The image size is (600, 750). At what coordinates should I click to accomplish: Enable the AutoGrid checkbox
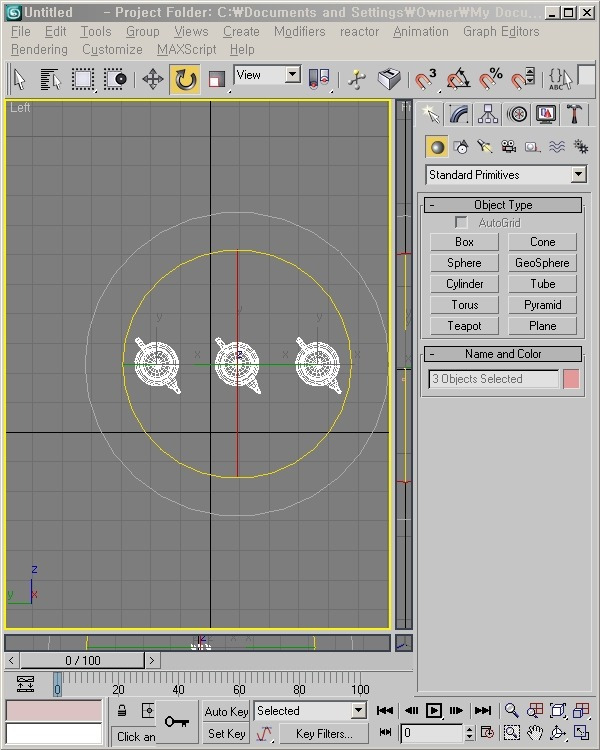point(461,223)
